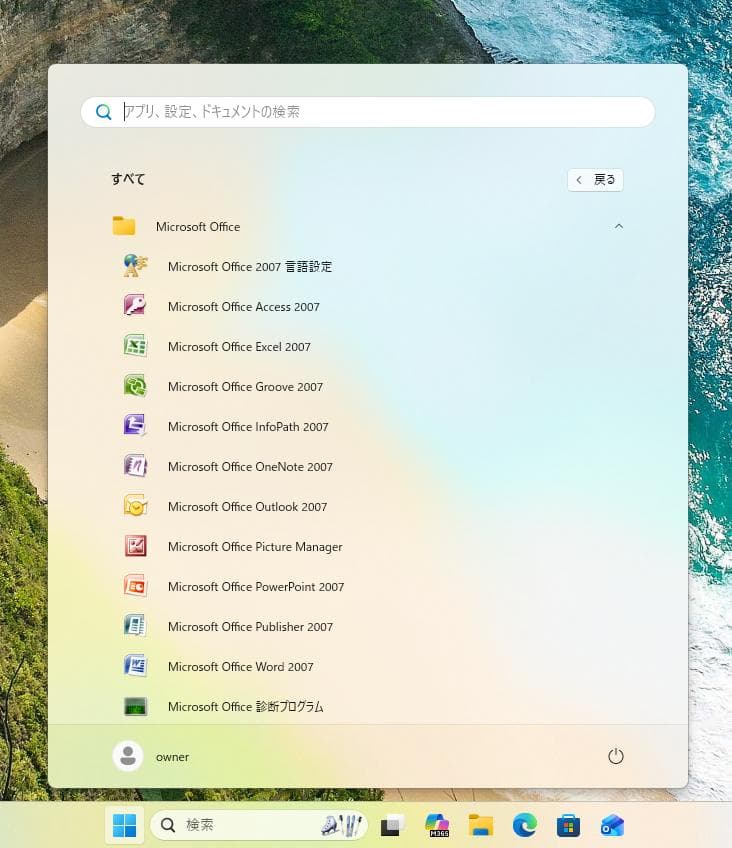Click the Groove 2007 app icon
Screen dimensions: 732x848
(x=135, y=386)
